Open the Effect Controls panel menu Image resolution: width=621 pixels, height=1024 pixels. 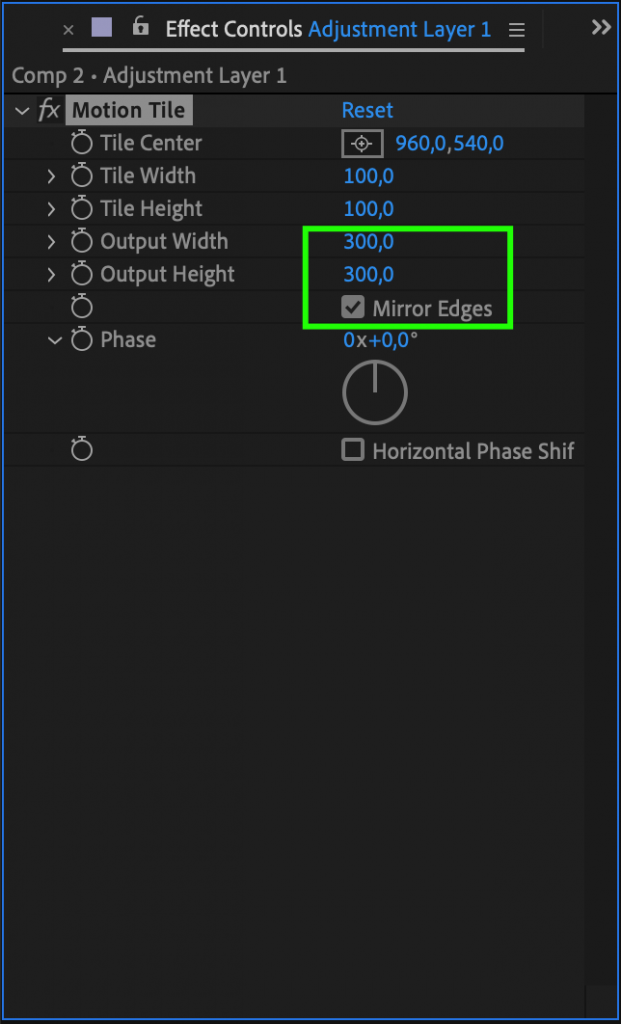click(517, 29)
